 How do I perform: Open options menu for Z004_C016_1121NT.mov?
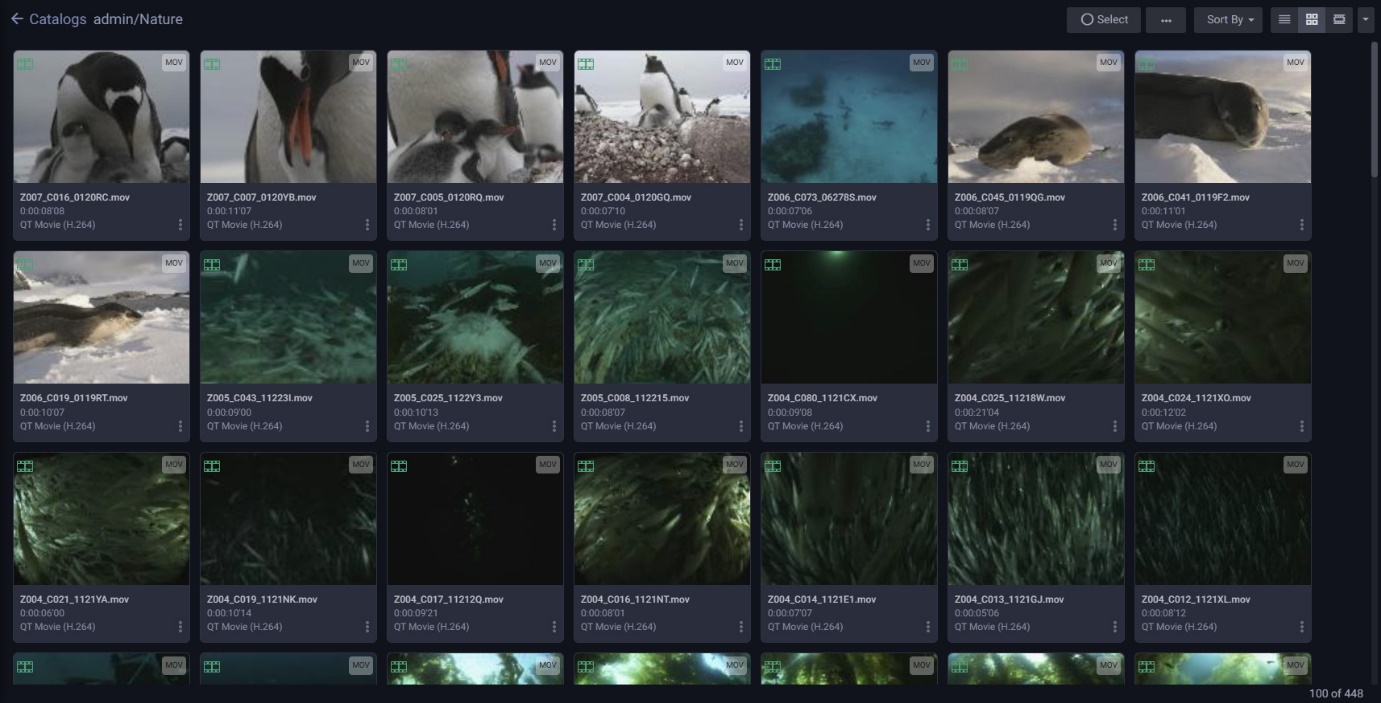pyautogui.click(x=742, y=627)
